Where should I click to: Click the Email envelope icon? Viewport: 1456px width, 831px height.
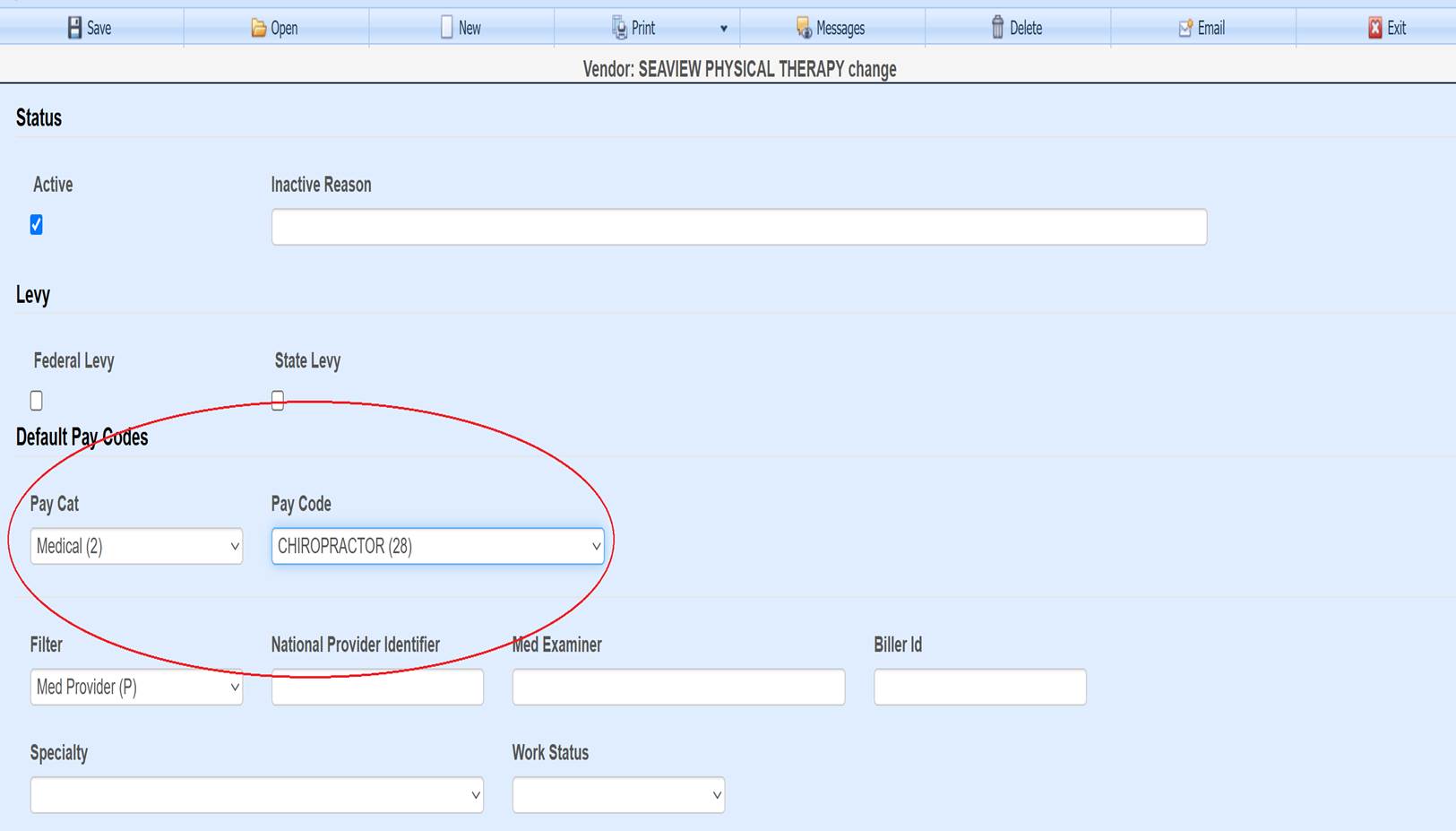(x=1185, y=28)
